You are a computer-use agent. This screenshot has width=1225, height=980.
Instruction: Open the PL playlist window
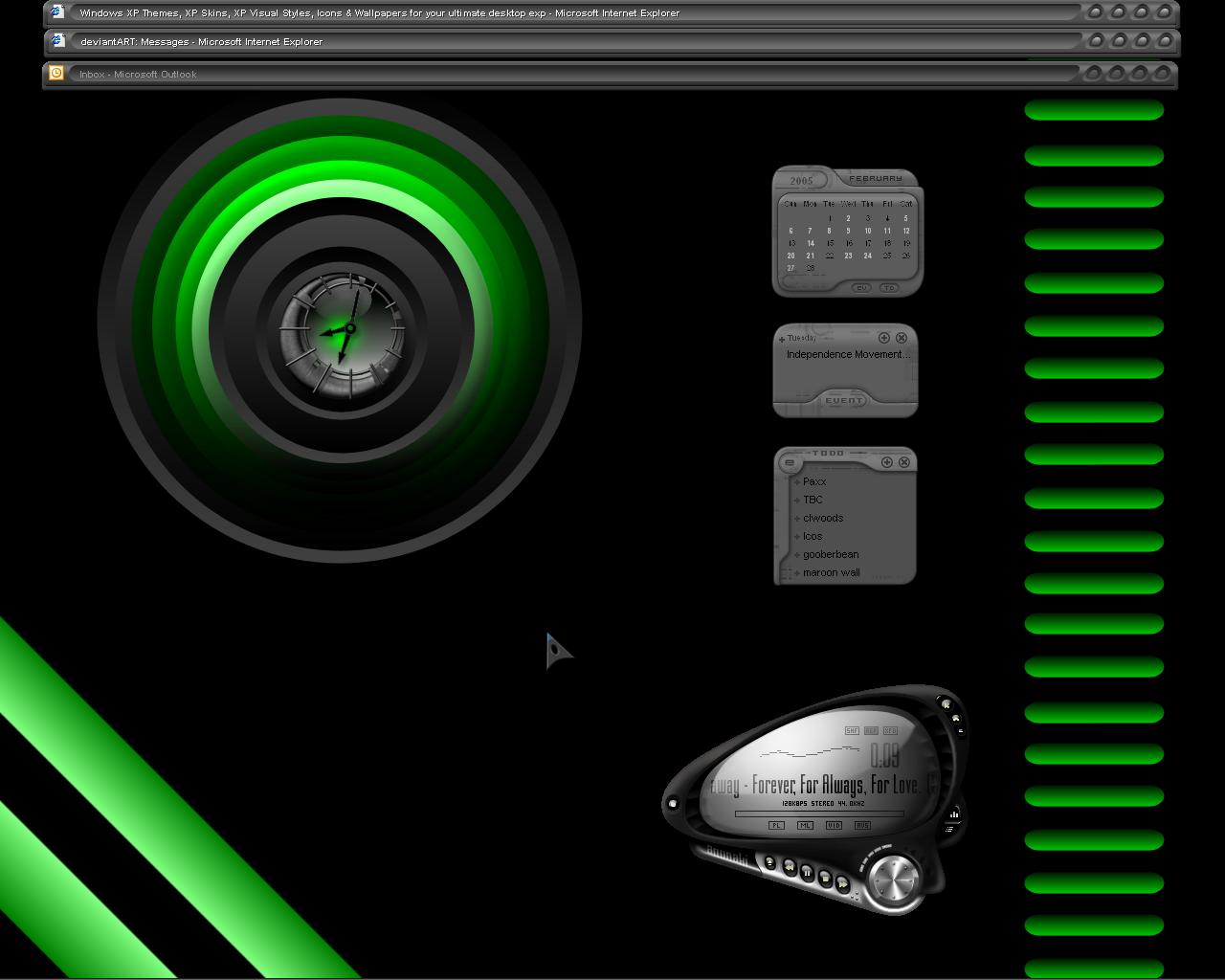776,825
